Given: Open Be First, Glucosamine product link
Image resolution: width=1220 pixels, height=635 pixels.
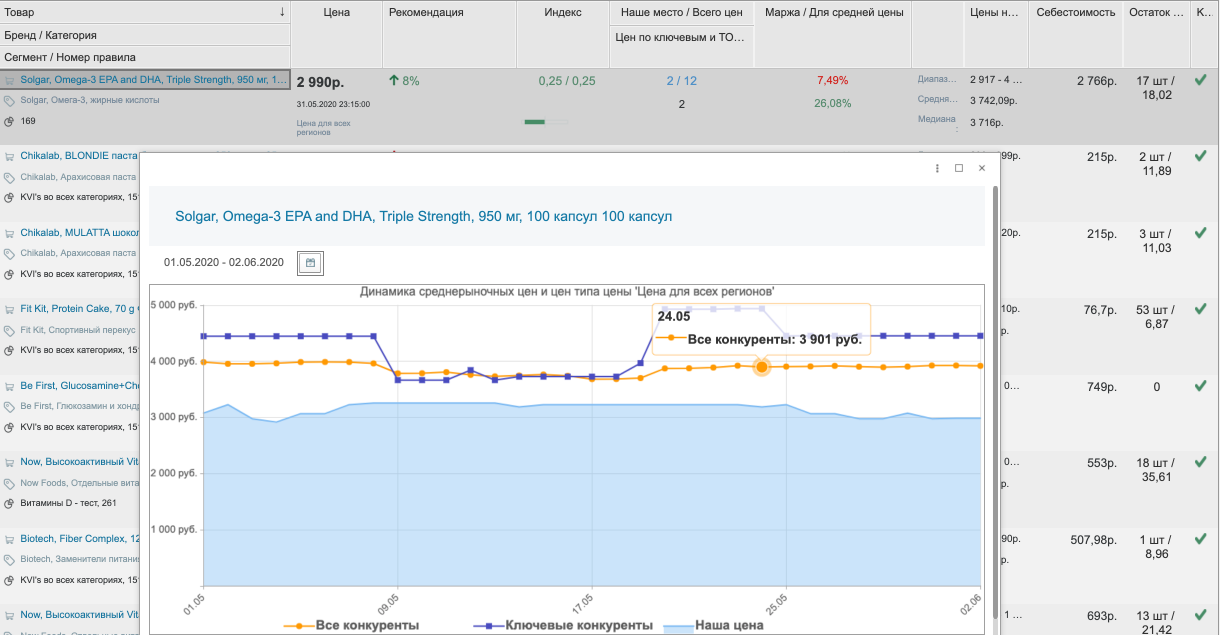Looking at the screenshot, I should pyautogui.click(x=79, y=386).
